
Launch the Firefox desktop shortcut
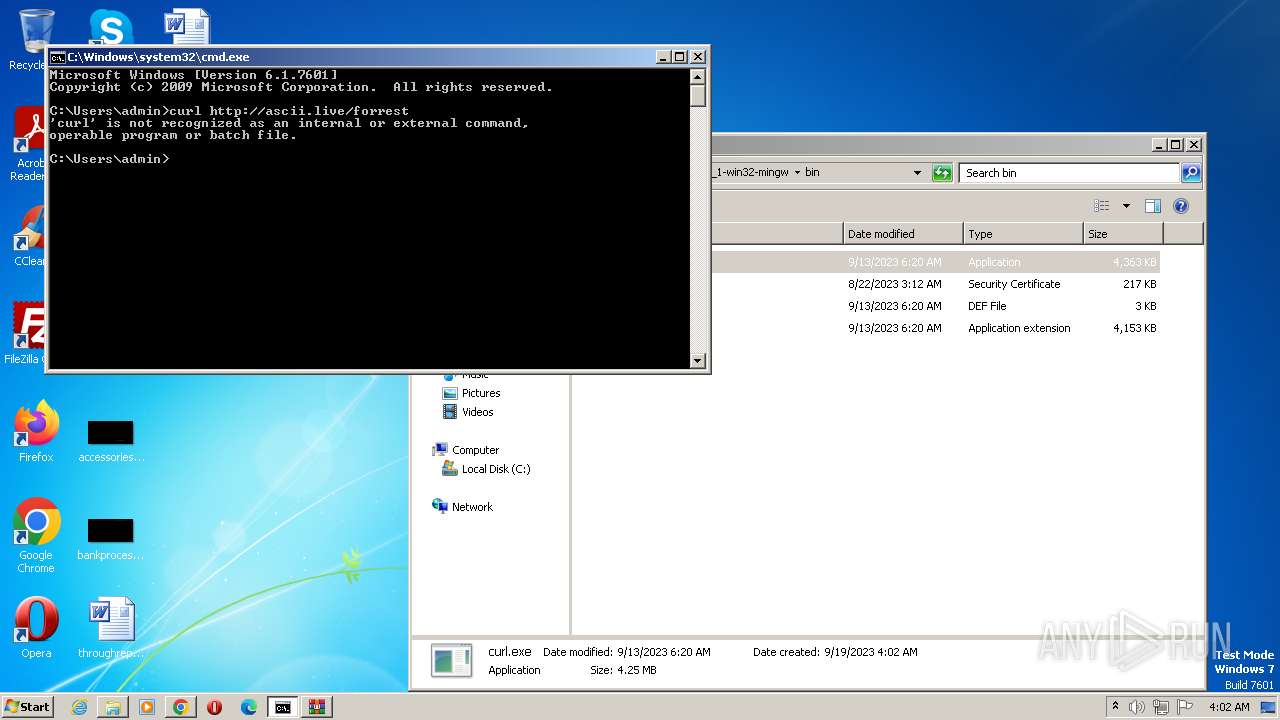click(36, 431)
